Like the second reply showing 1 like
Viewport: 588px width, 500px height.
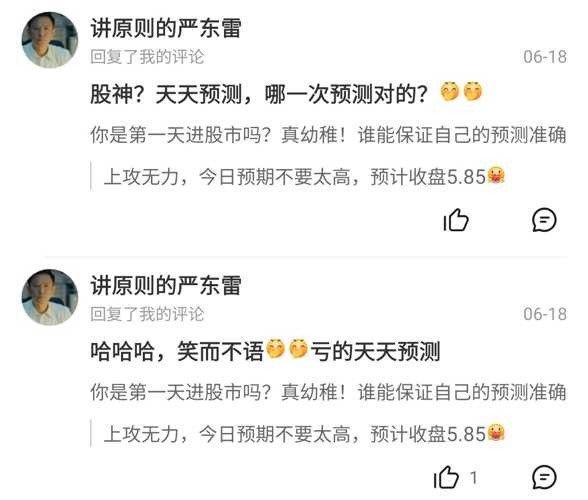pos(446,477)
